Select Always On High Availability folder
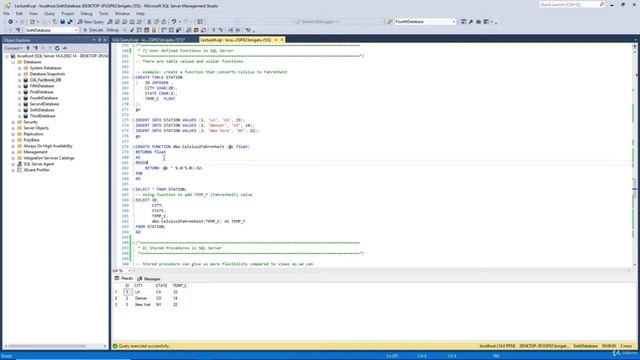 click(47, 146)
